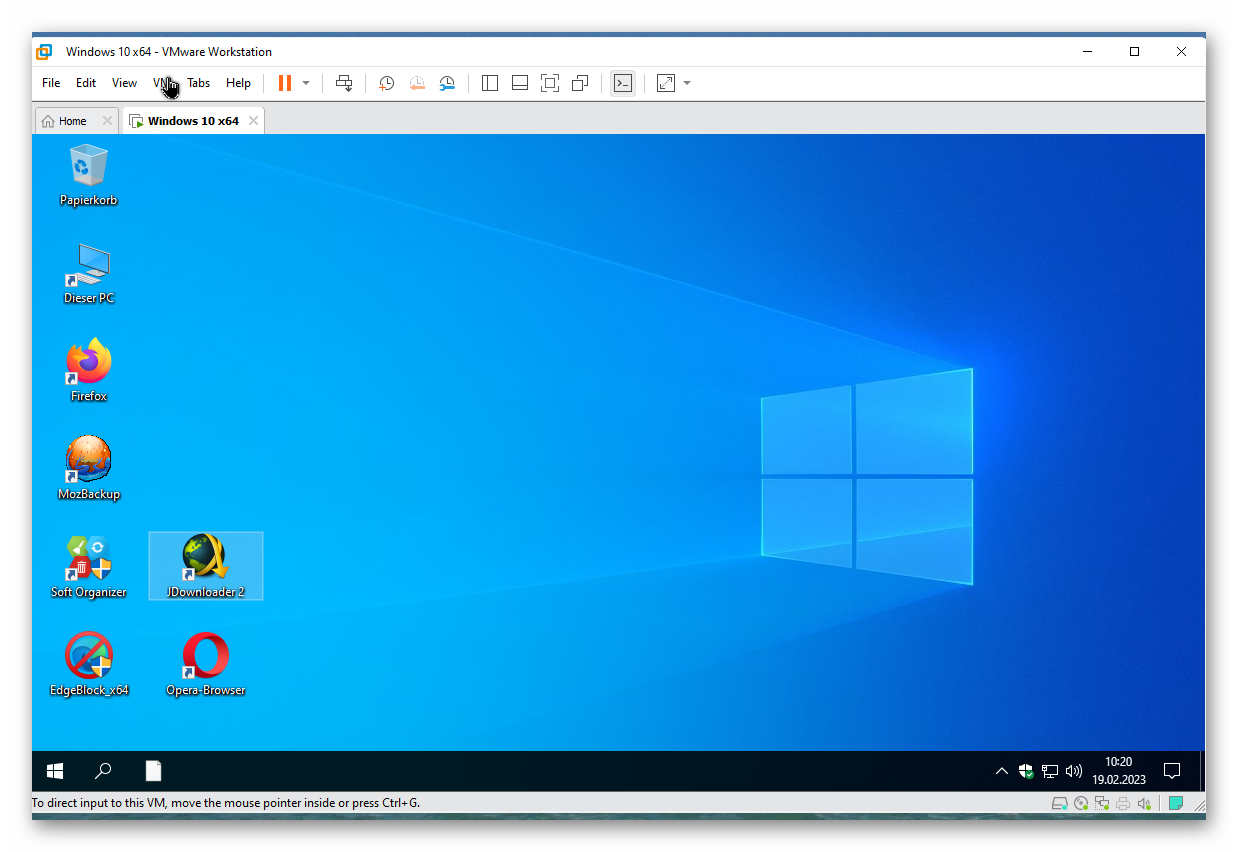Open the guest Windows Start menu
1238x852 pixels.
tap(55, 771)
